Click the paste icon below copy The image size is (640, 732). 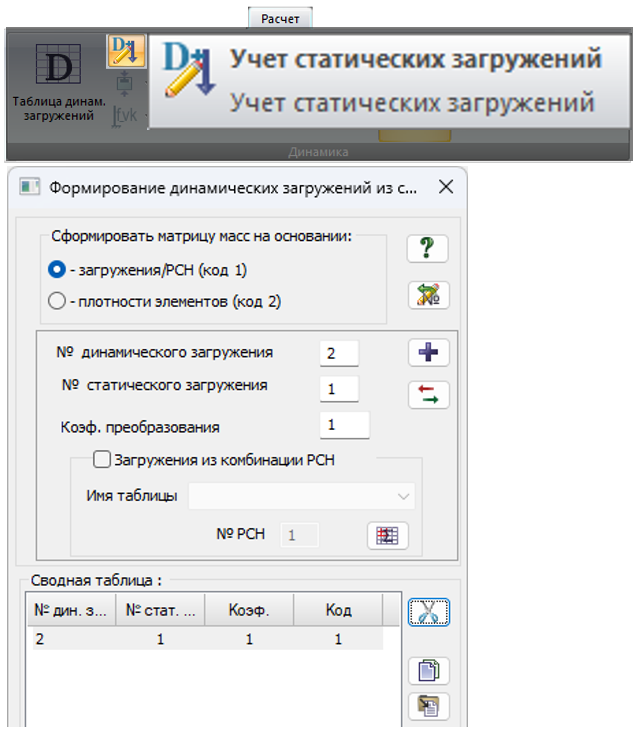click(429, 706)
